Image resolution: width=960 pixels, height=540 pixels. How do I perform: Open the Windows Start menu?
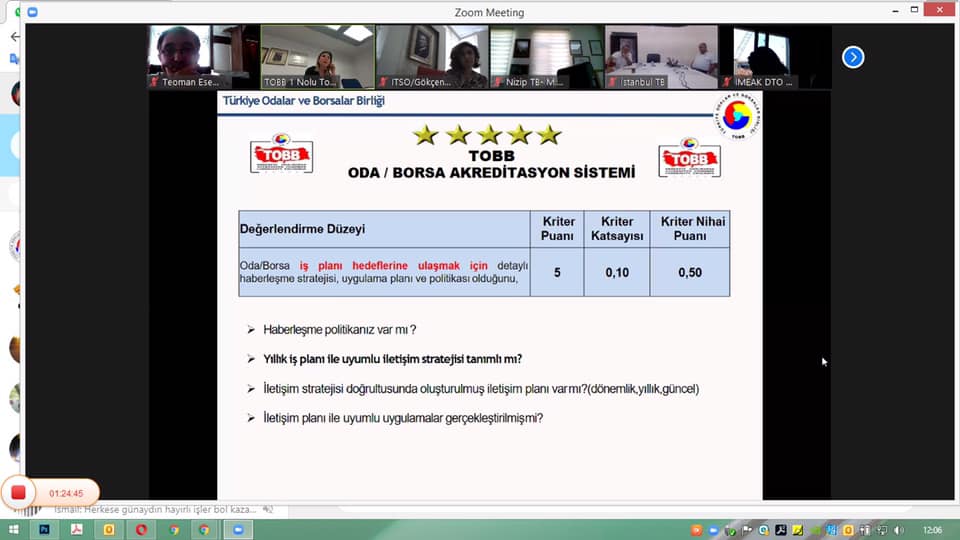click(14, 529)
